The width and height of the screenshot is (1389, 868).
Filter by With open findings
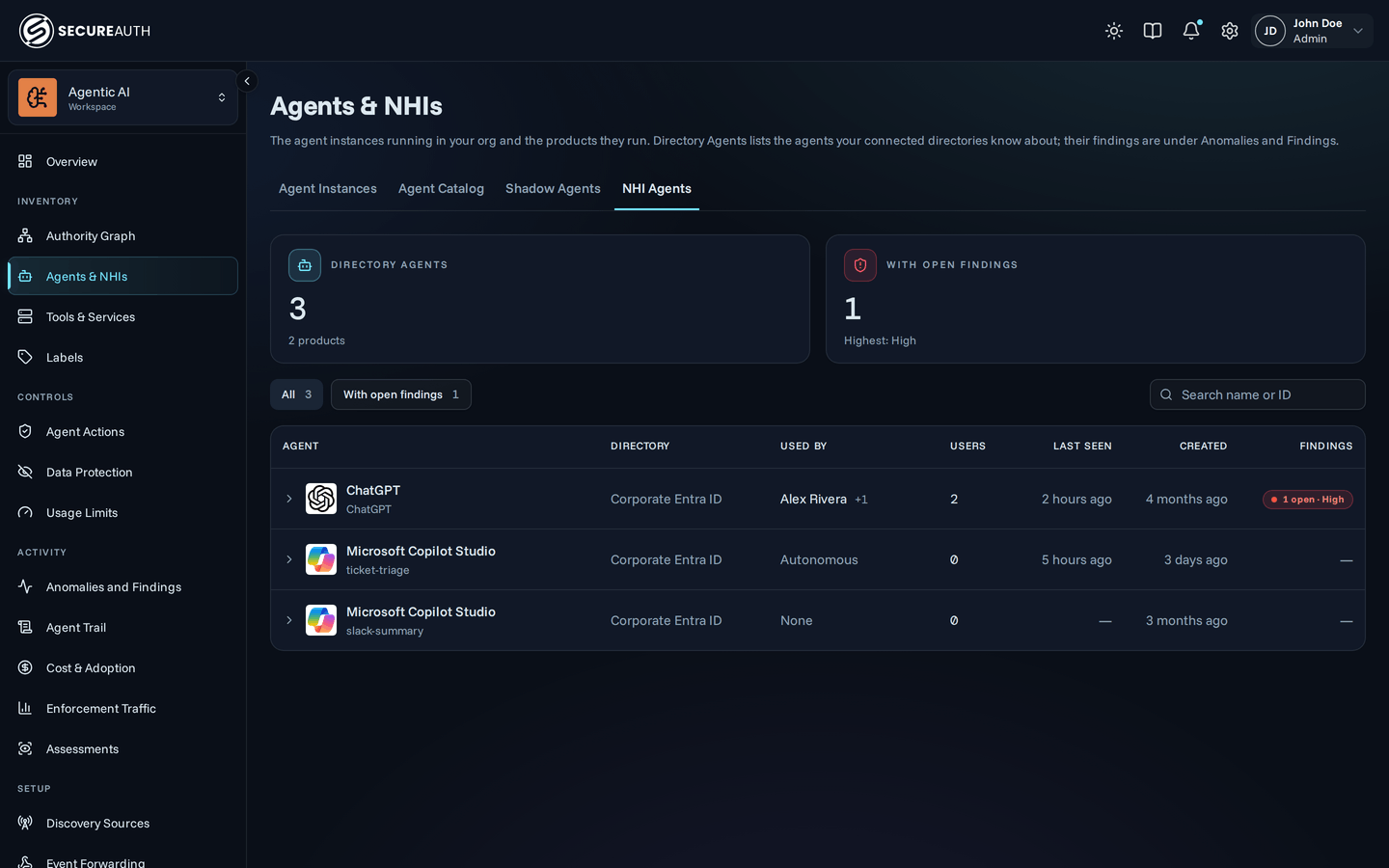(401, 394)
